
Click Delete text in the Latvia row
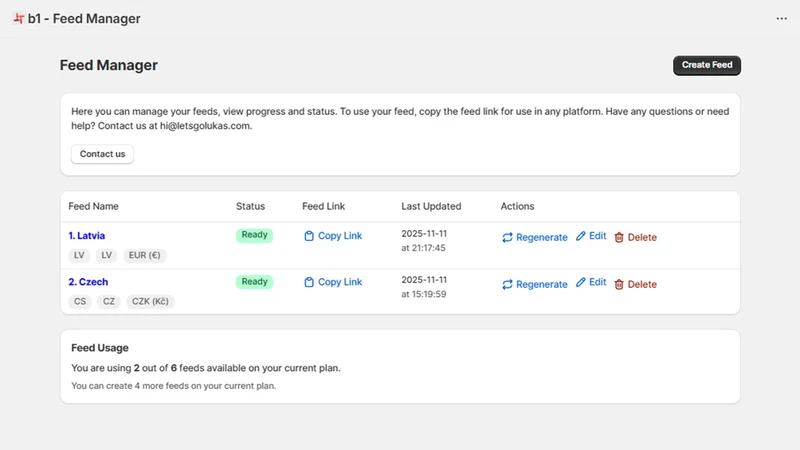tap(642, 237)
